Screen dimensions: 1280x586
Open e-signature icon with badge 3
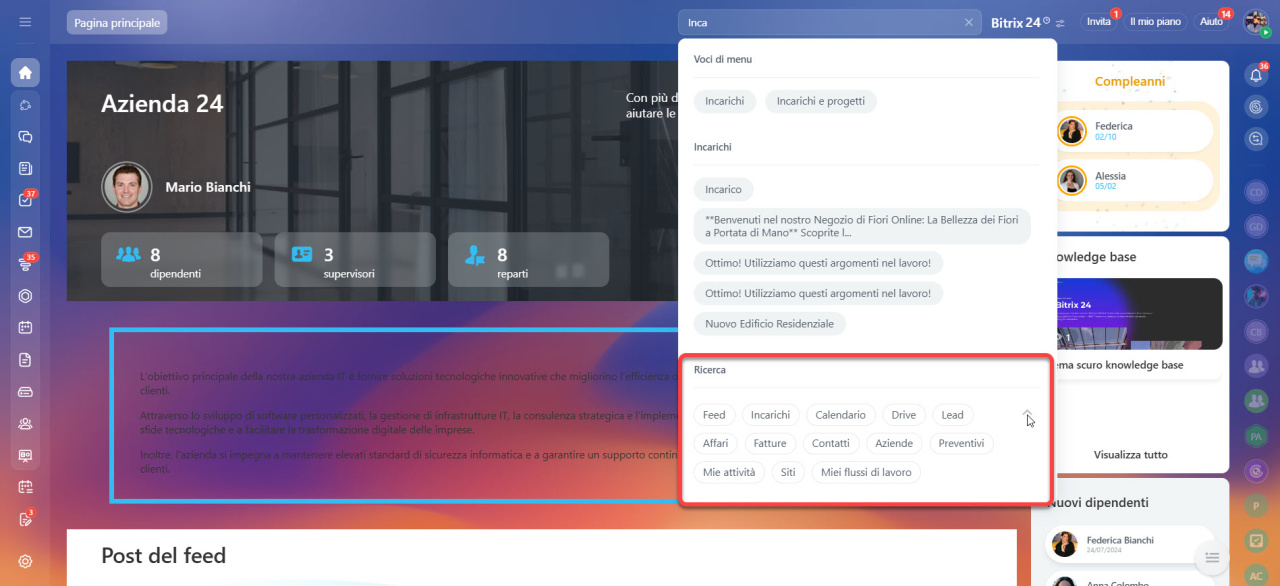(x=25, y=519)
